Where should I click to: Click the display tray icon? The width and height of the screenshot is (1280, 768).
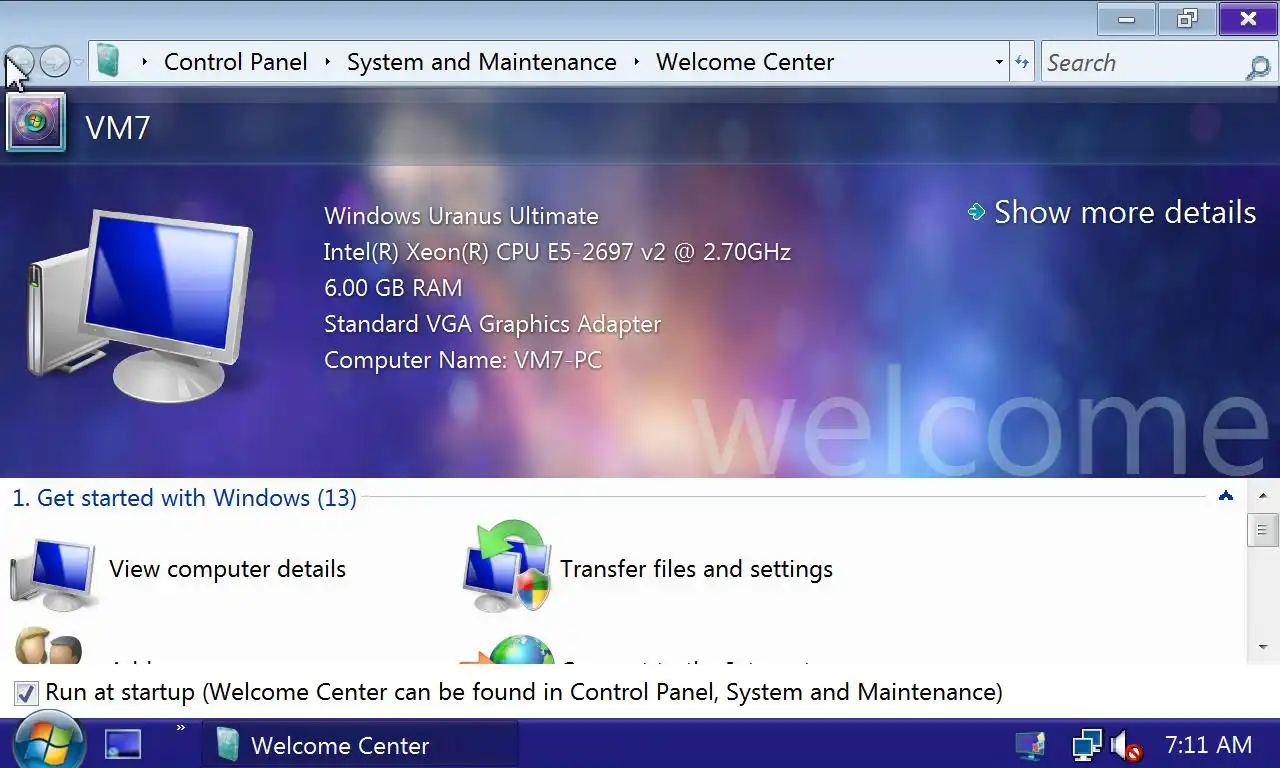click(x=1029, y=745)
